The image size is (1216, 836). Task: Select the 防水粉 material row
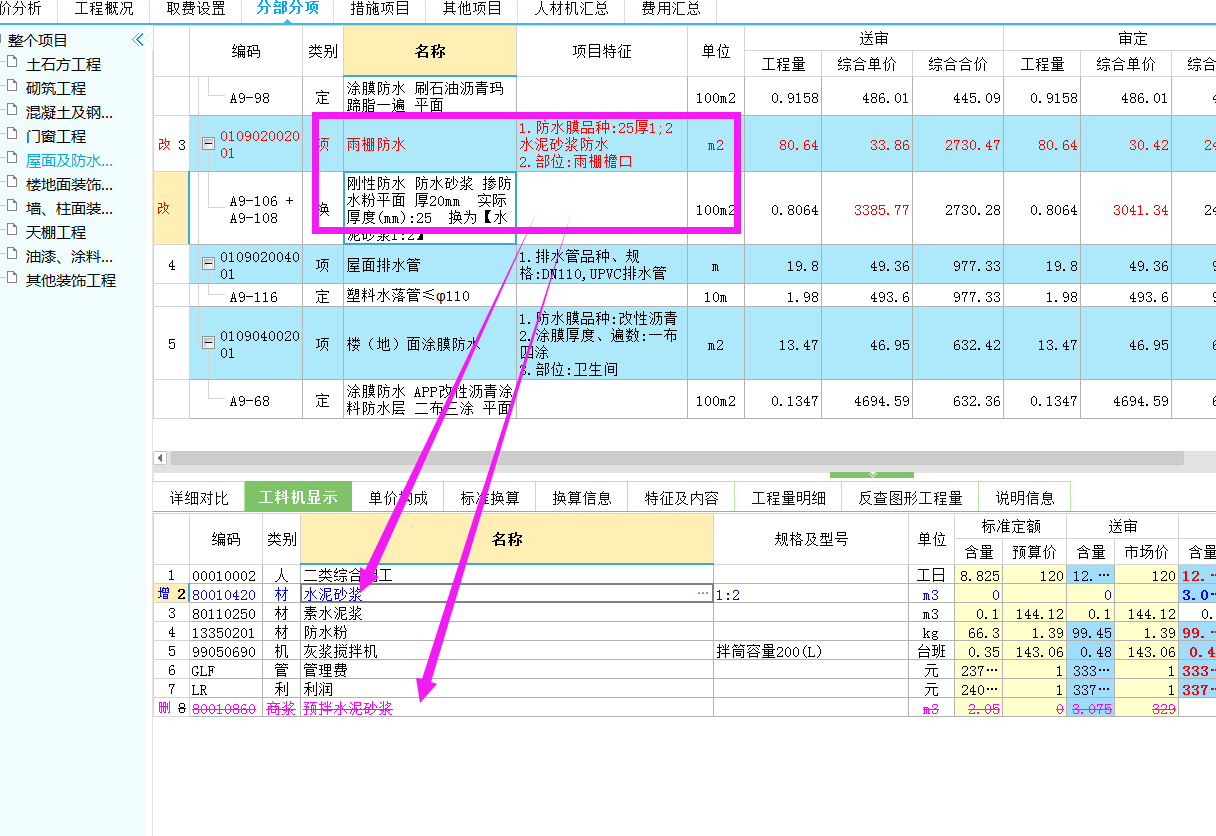[x=507, y=632]
